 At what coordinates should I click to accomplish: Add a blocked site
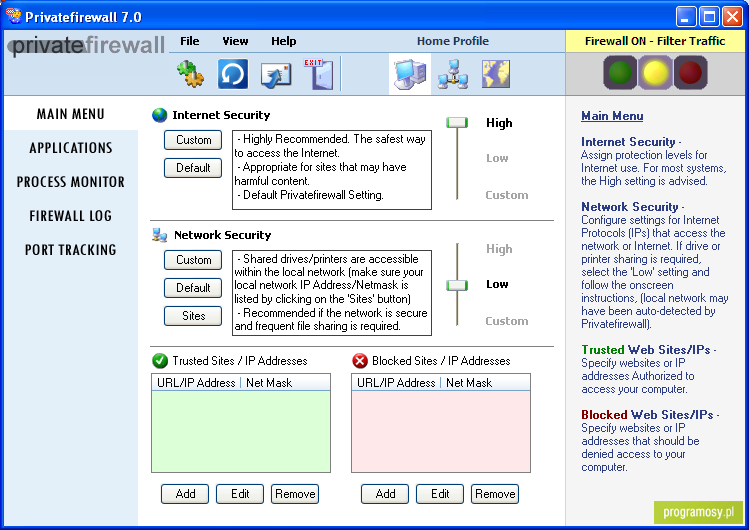[385, 494]
